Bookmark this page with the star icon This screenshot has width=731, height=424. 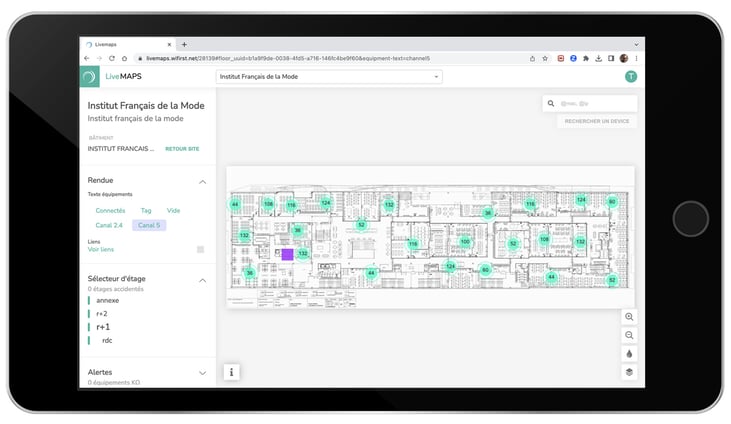point(545,58)
